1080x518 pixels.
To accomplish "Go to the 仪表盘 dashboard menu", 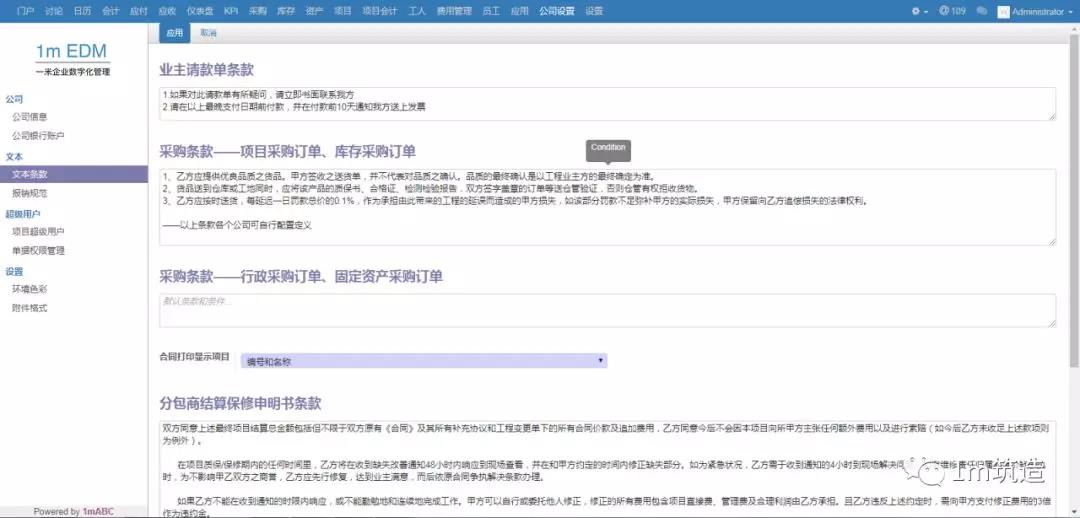I will [199, 11].
